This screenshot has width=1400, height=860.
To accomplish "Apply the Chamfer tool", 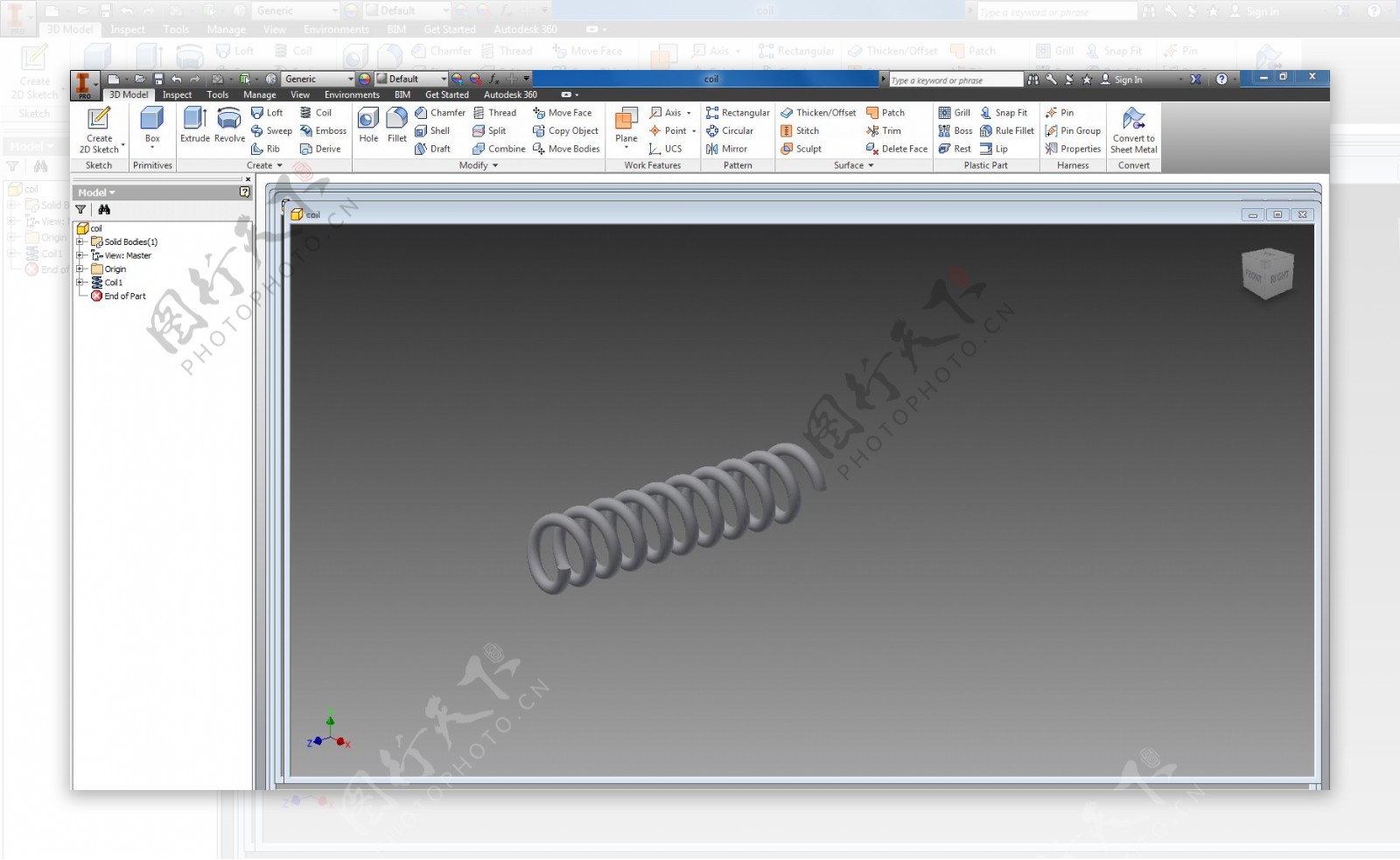I will 440,113.
